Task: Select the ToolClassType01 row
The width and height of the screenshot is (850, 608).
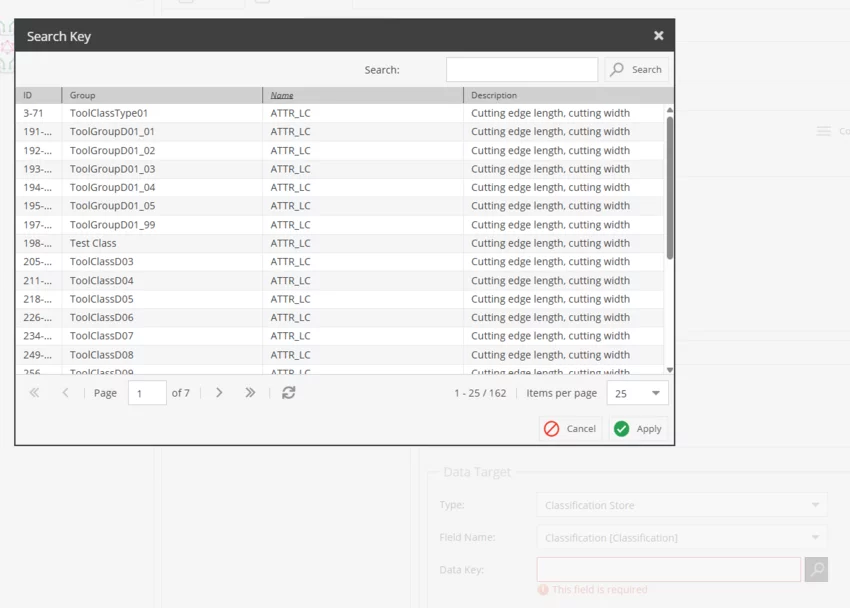Action: coord(339,113)
